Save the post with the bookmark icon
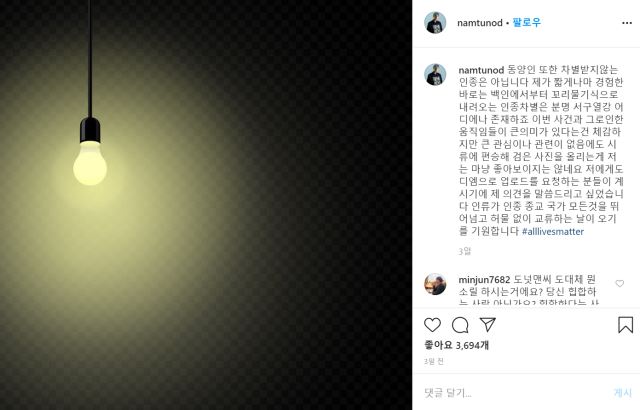This screenshot has width=640, height=410. tap(625, 325)
